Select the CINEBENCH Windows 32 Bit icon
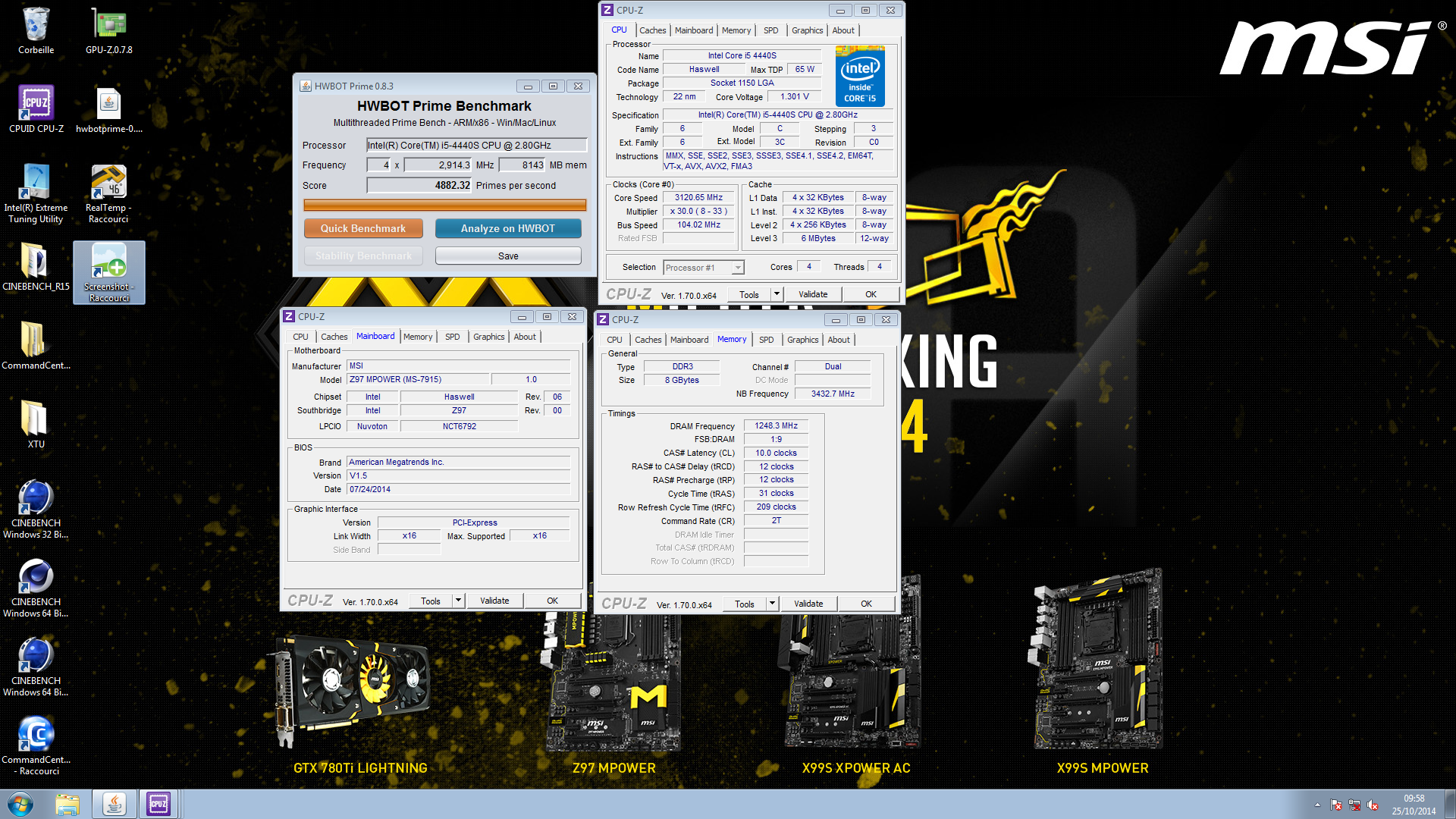Image resolution: width=1456 pixels, height=819 pixels. 36,509
